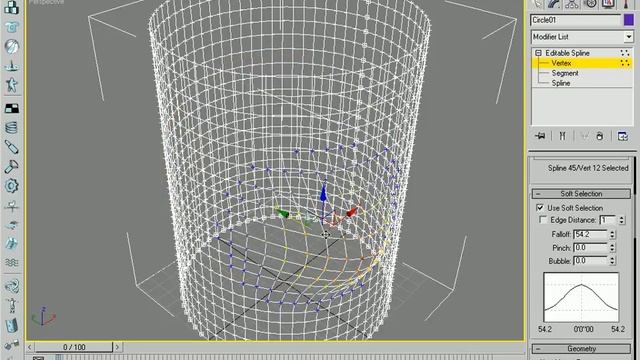This screenshot has height=360, width=640.
Task: Collapse the Editable Spline tree node
Action: click(538, 53)
